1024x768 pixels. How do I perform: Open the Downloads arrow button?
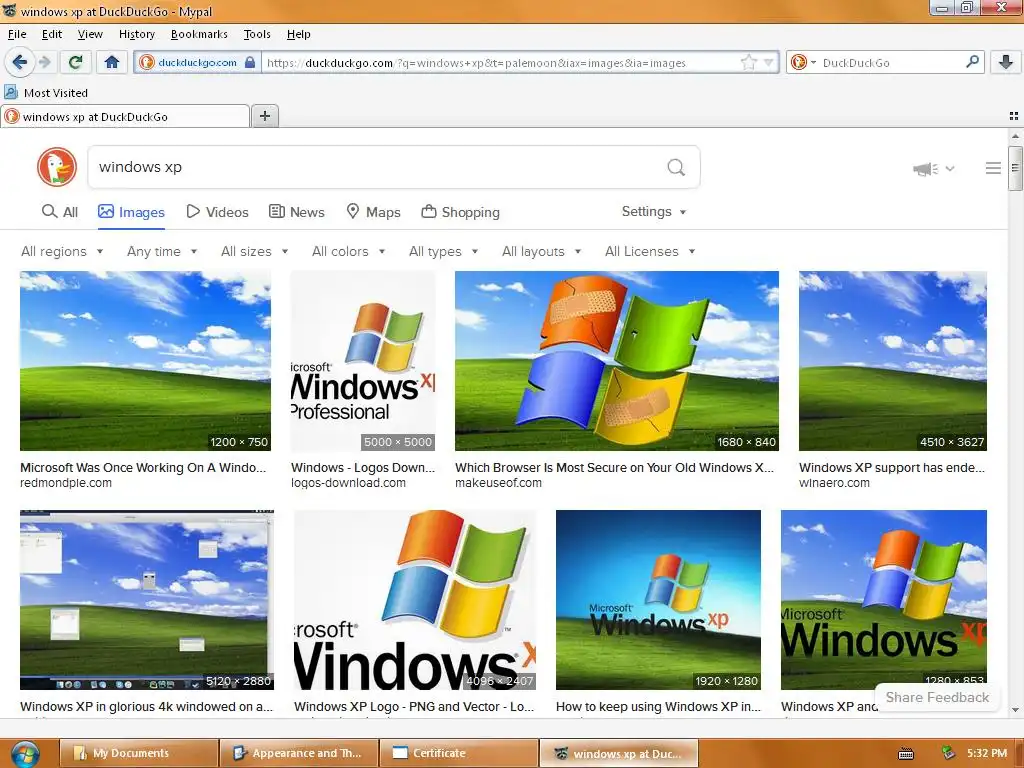(x=1006, y=62)
